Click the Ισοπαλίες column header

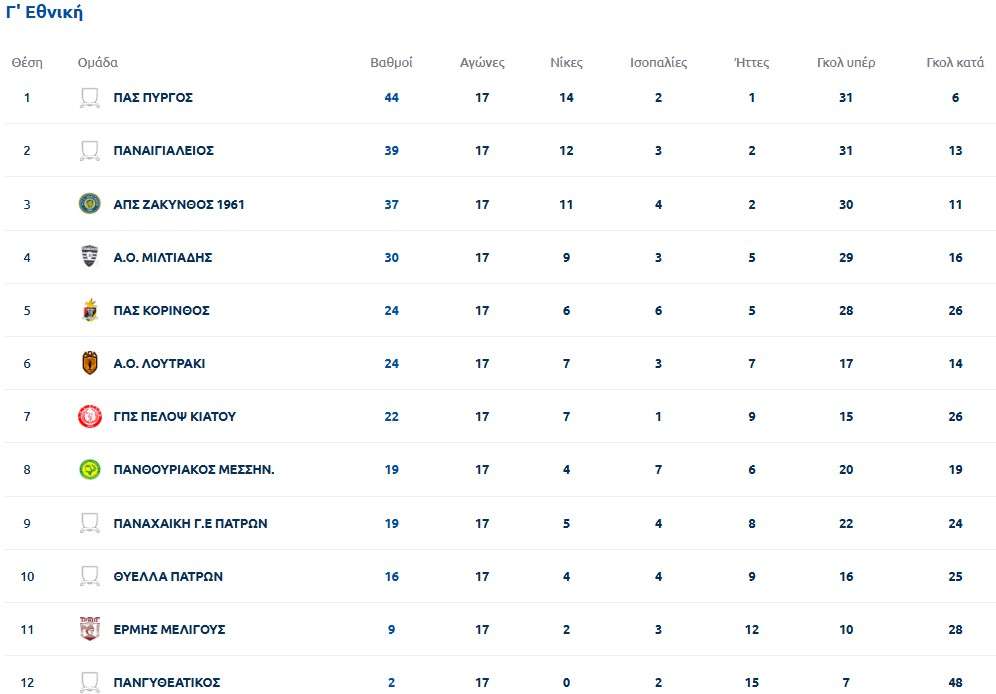(x=658, y=62)
